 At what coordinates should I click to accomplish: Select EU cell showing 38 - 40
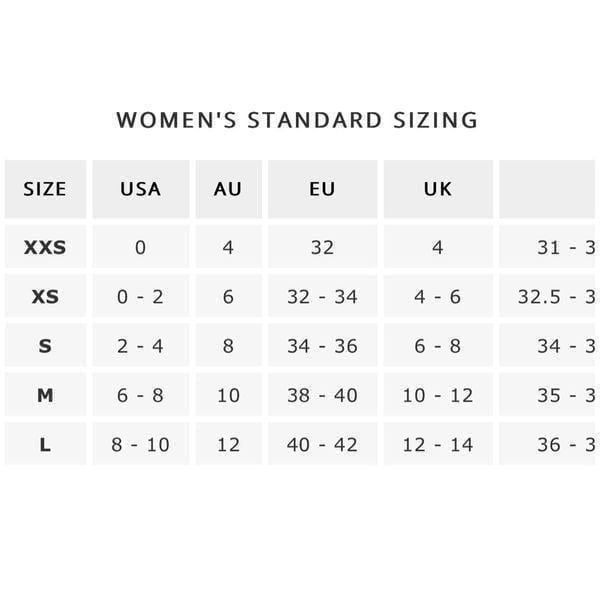(323, 395)
